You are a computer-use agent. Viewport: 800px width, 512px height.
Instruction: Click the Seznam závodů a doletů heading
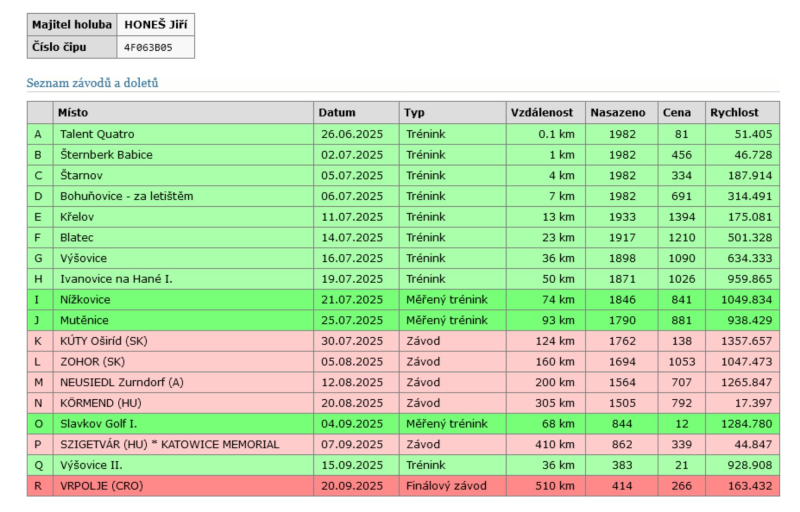coord(92,83)
